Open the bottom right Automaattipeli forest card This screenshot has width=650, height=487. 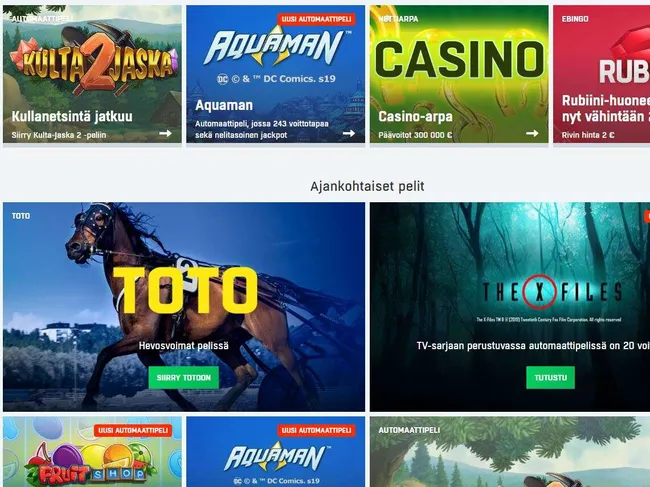coord(510,452)
